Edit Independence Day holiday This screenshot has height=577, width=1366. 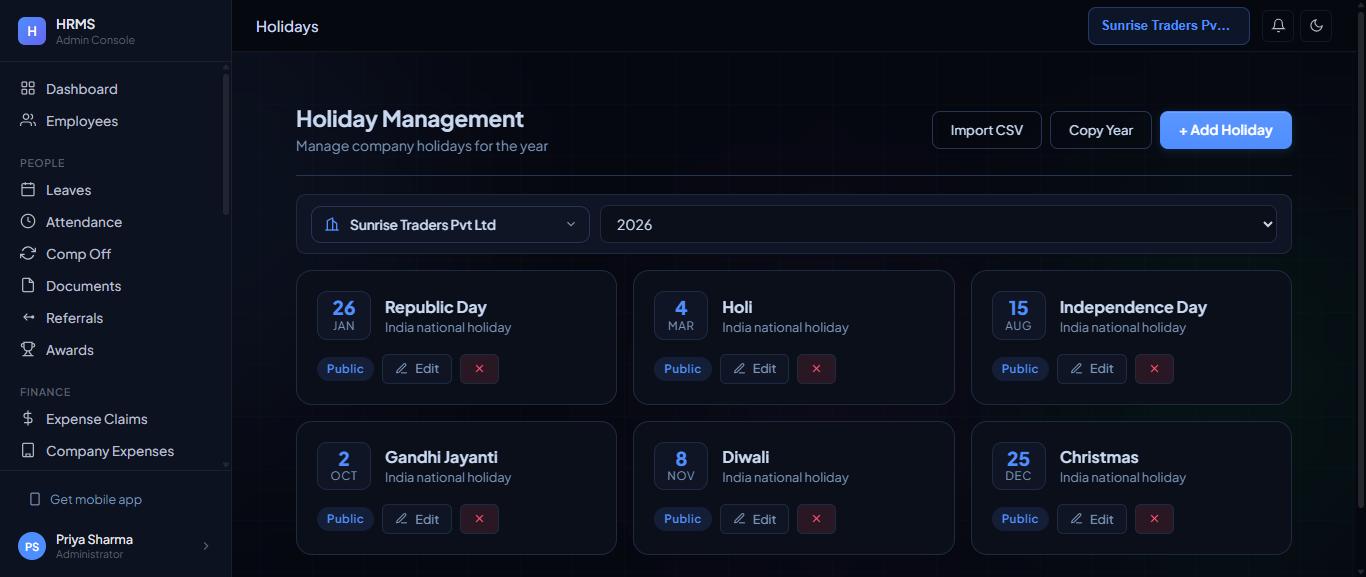click(1092, 369)
